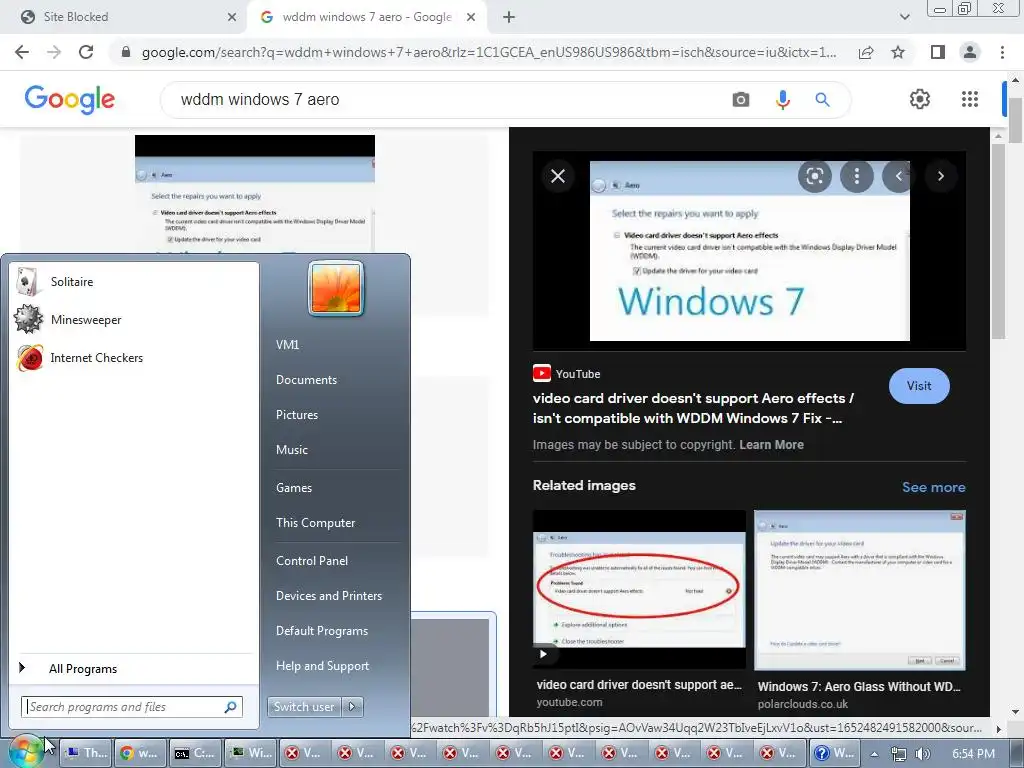The width and height of the screenshot is (1024, 768).
Task: Open Google Lens on the preview image
Action: 814,176
